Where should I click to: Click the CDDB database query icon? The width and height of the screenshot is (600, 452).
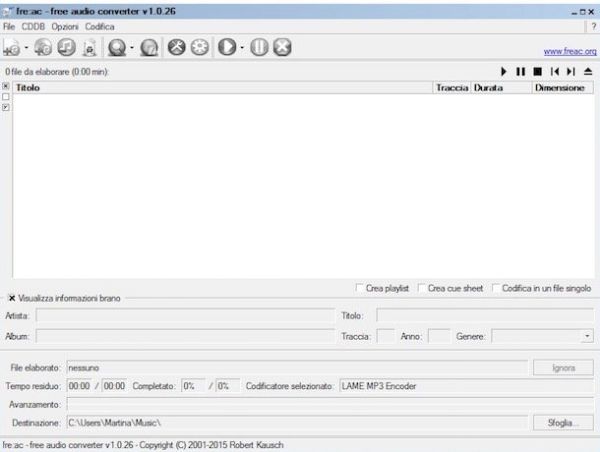click(x=117, y=47)
